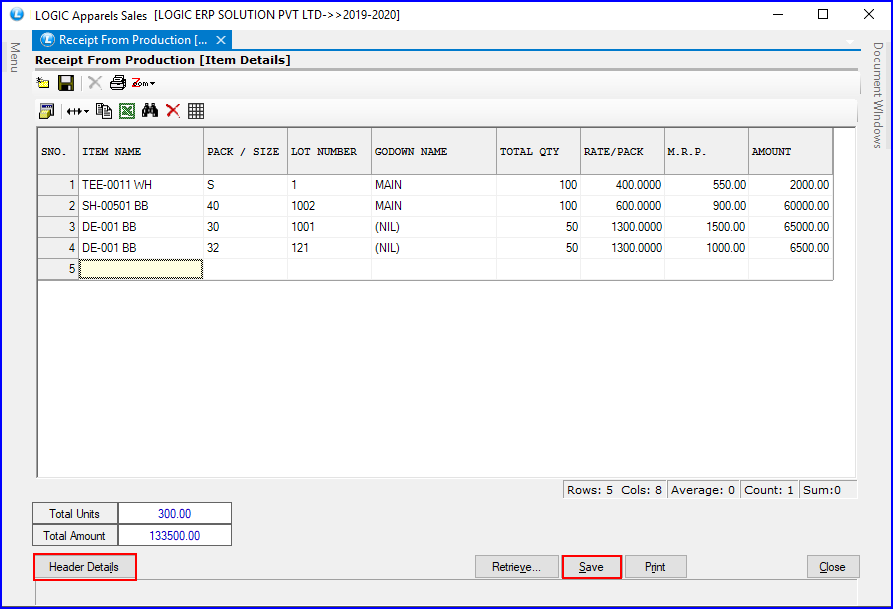Click the Retrieve... button
Image resolution: width=893 pixels, height=609 pixels.
(517, 567)
